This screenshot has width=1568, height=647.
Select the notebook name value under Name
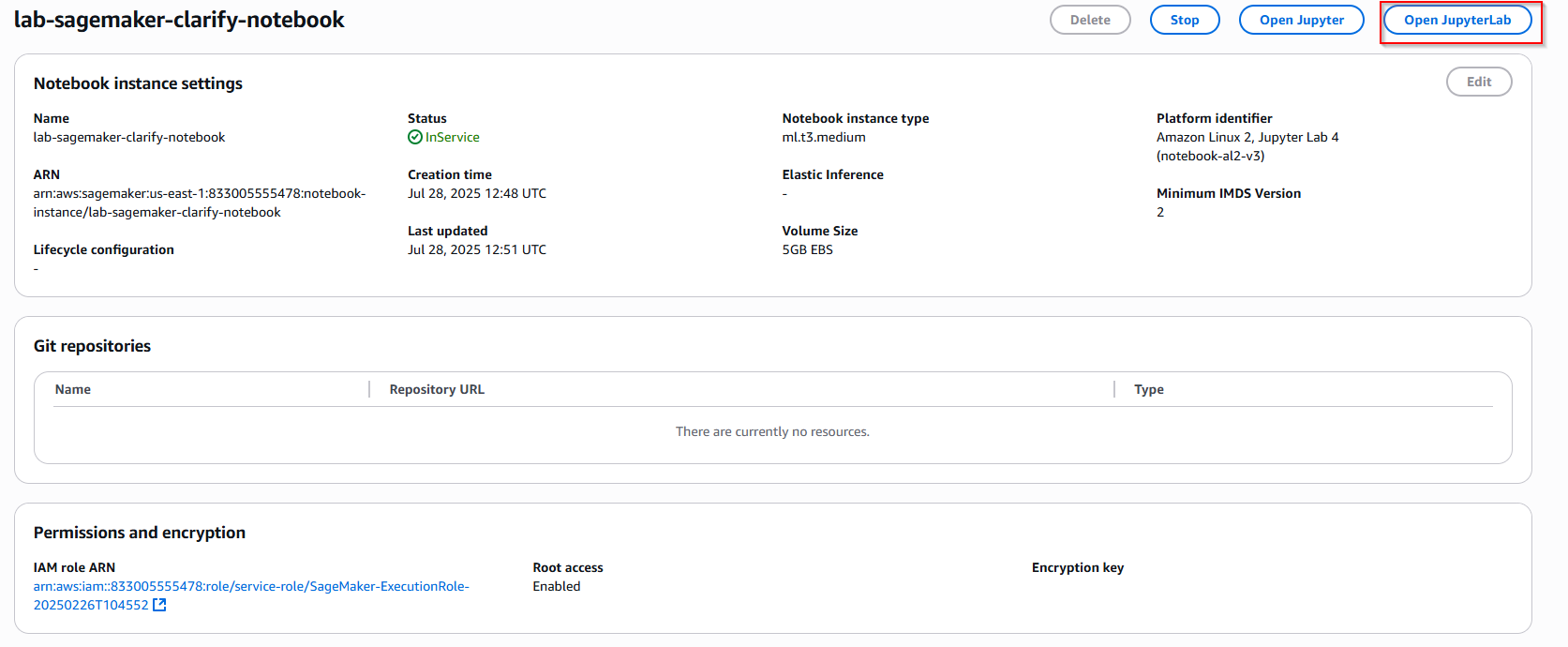click(x=129, y=137)
